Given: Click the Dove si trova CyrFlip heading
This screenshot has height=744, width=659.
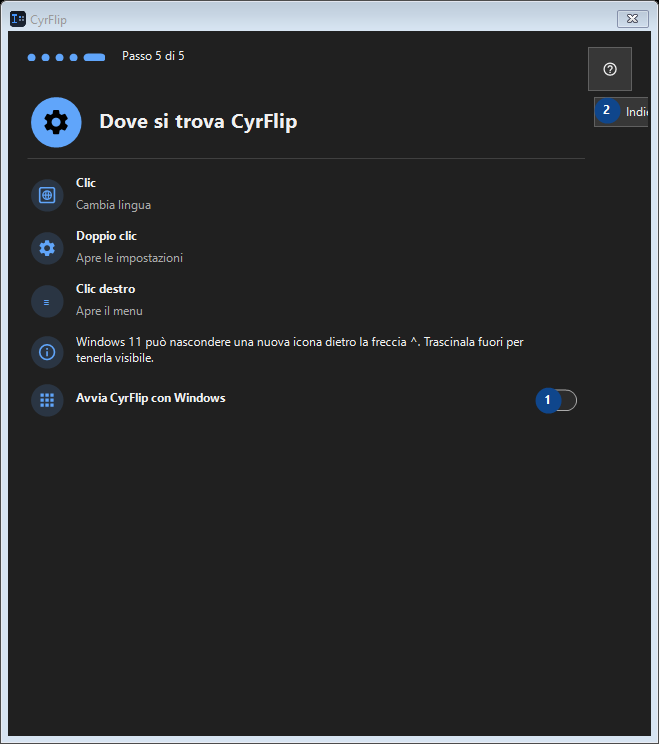Looking at the screenshot, I should [198, 122].
